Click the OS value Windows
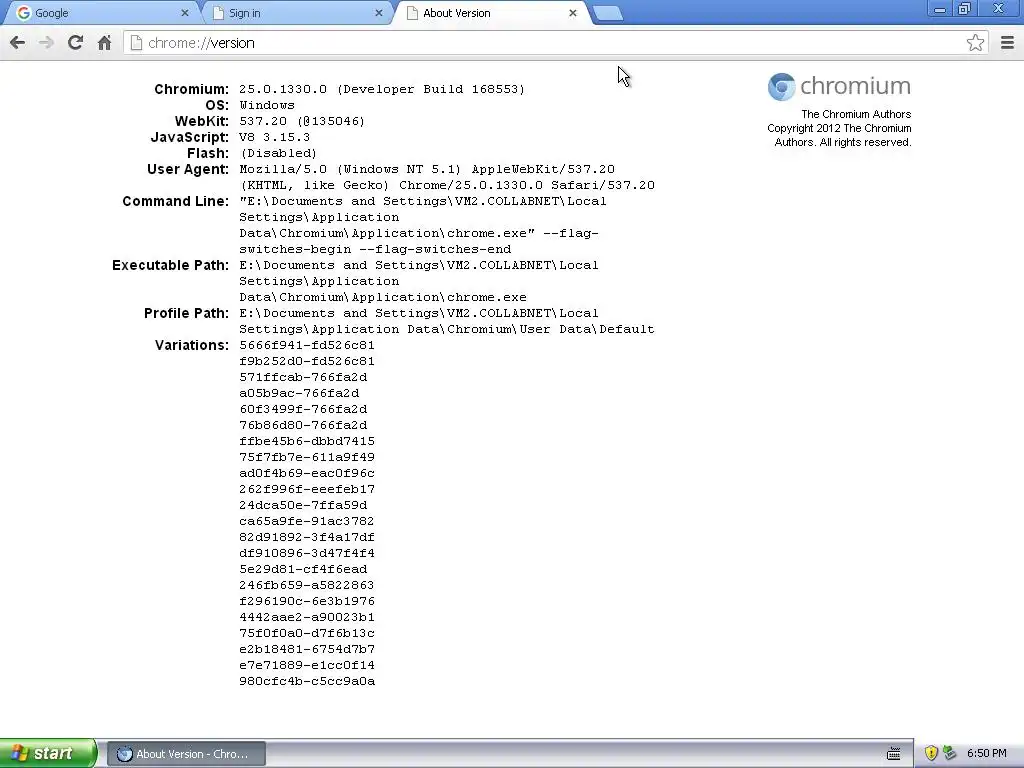Screen dimensions: 1024x768 pyautogui.click(x=266, y=105)
